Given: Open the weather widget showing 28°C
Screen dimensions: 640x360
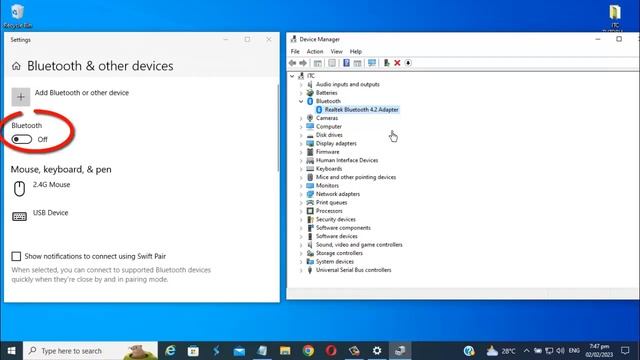Looking at the screenshot, I should point(500,351).
